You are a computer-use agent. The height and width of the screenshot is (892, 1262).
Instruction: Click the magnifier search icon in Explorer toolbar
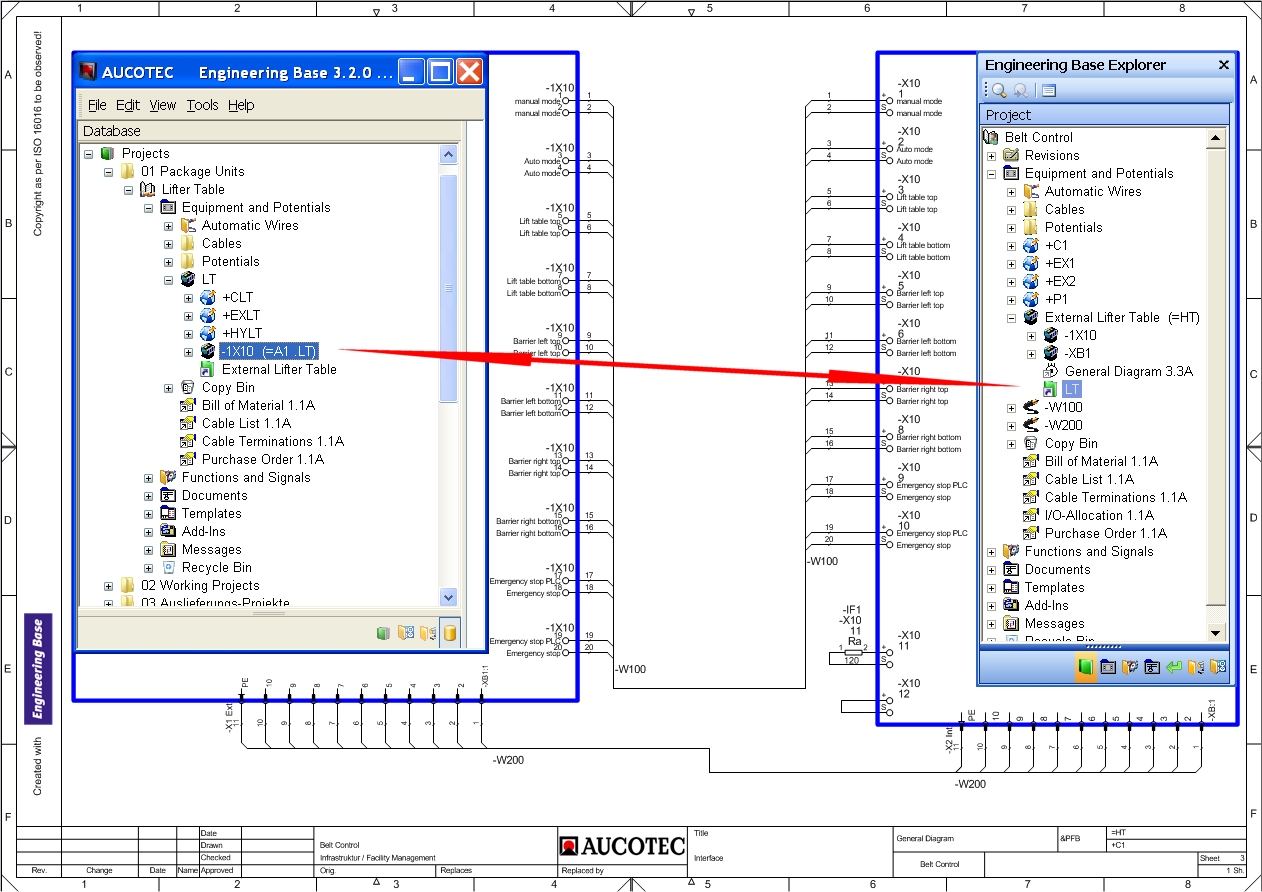pos(999,90)
